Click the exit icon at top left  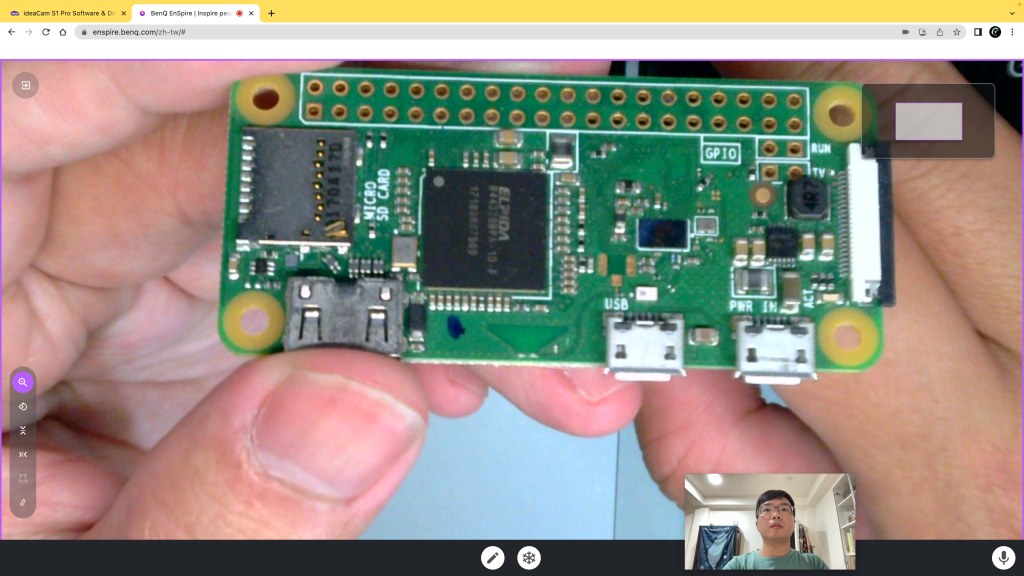point(25,85)
